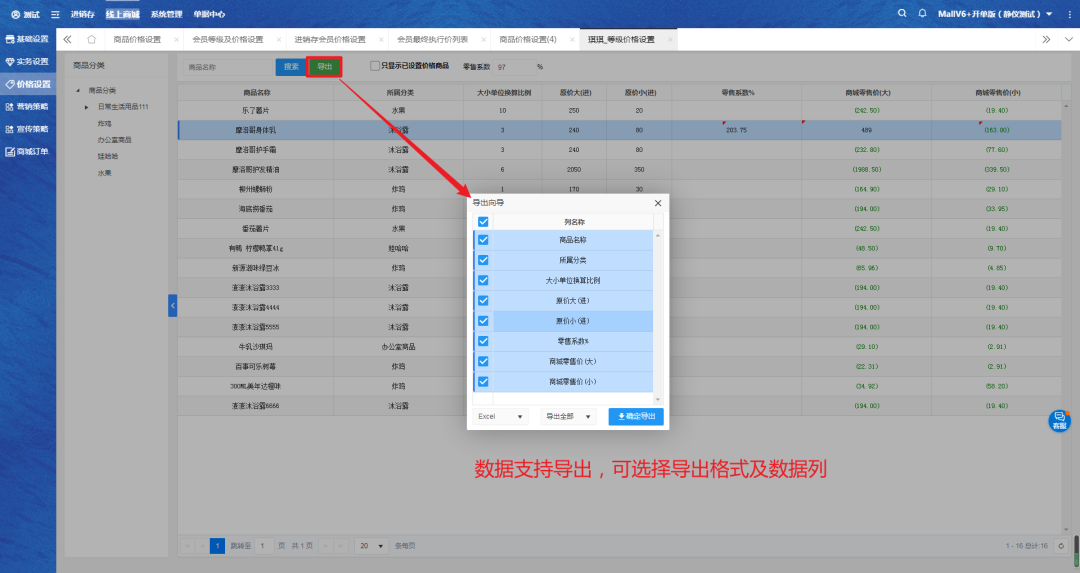Click the home icon in tab bar
This screenshot has width=1080, height=573.
pyautogui.click(x=92, y=39)
